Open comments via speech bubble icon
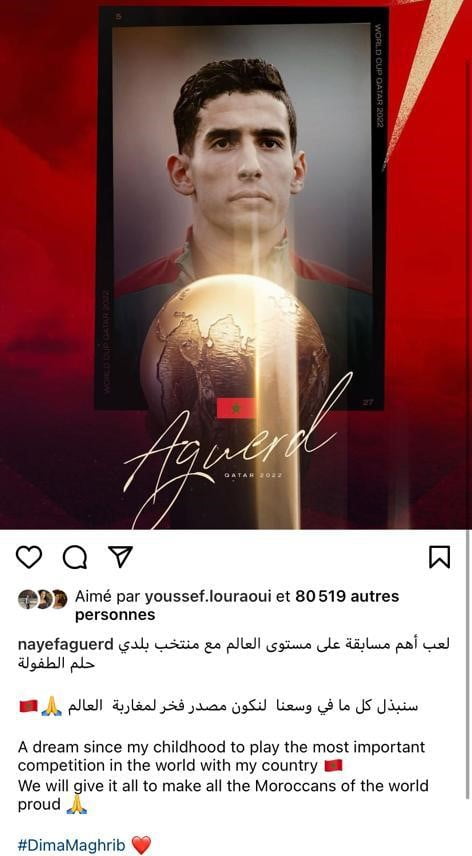 (x=75, y=557)
